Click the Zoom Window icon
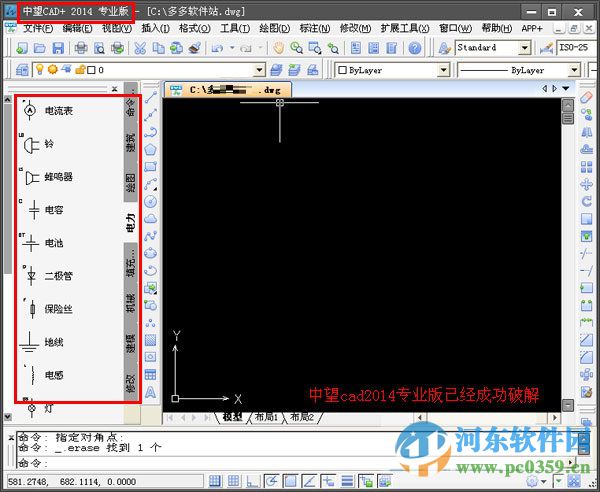This screenshot has width=600, height=492. pyautogui.click(x=315, y=48)
